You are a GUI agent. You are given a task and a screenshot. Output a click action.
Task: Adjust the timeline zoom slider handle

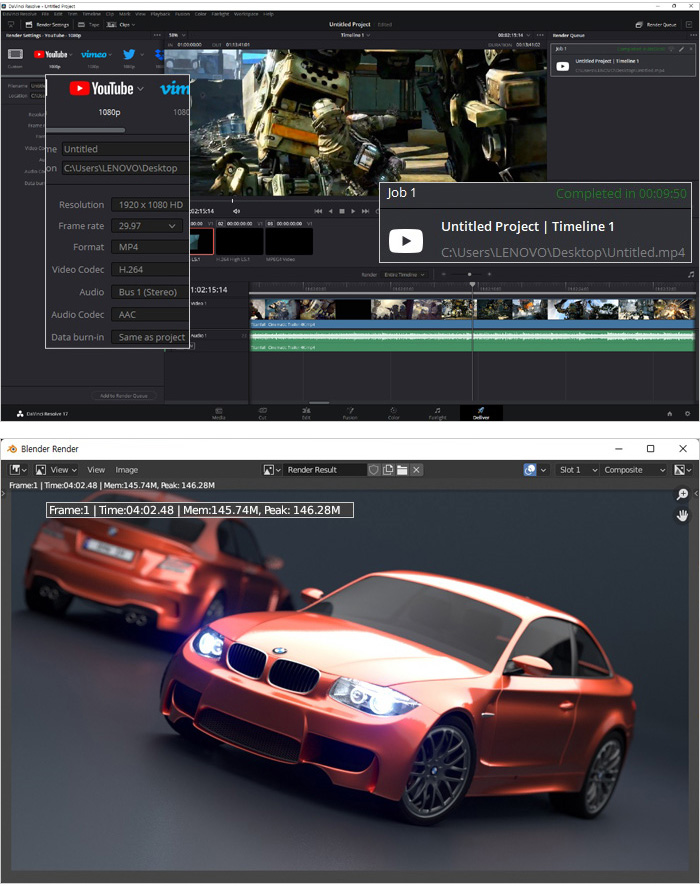pos(469,274)
